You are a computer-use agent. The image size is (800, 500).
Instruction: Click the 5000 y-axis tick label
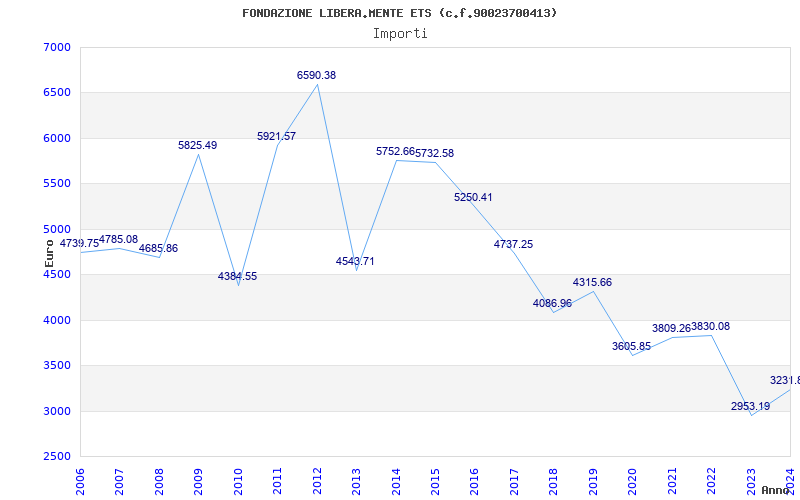pyautogui.click(x=57, y=229)
